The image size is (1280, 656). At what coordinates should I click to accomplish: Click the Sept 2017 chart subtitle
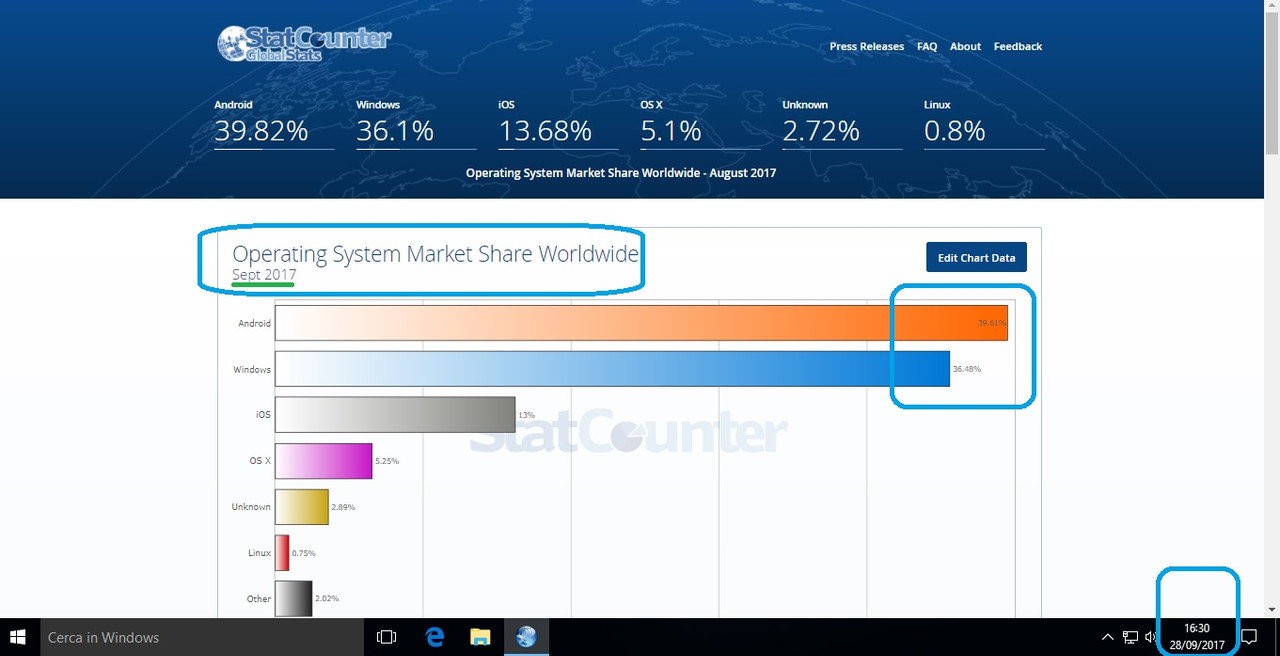(264, 275)
